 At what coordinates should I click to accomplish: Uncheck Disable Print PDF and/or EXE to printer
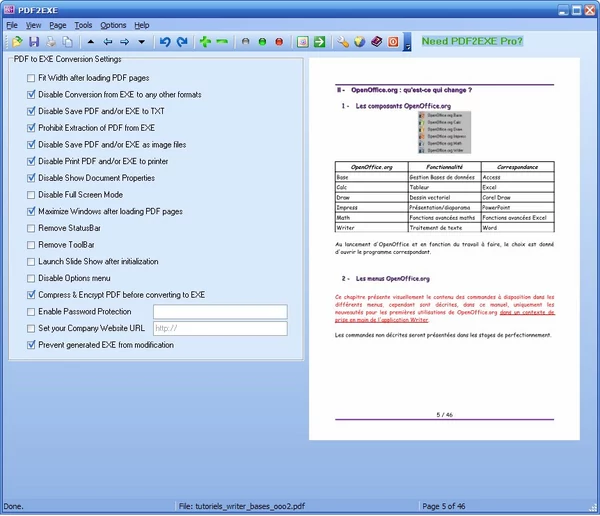[x=31, y=162]
